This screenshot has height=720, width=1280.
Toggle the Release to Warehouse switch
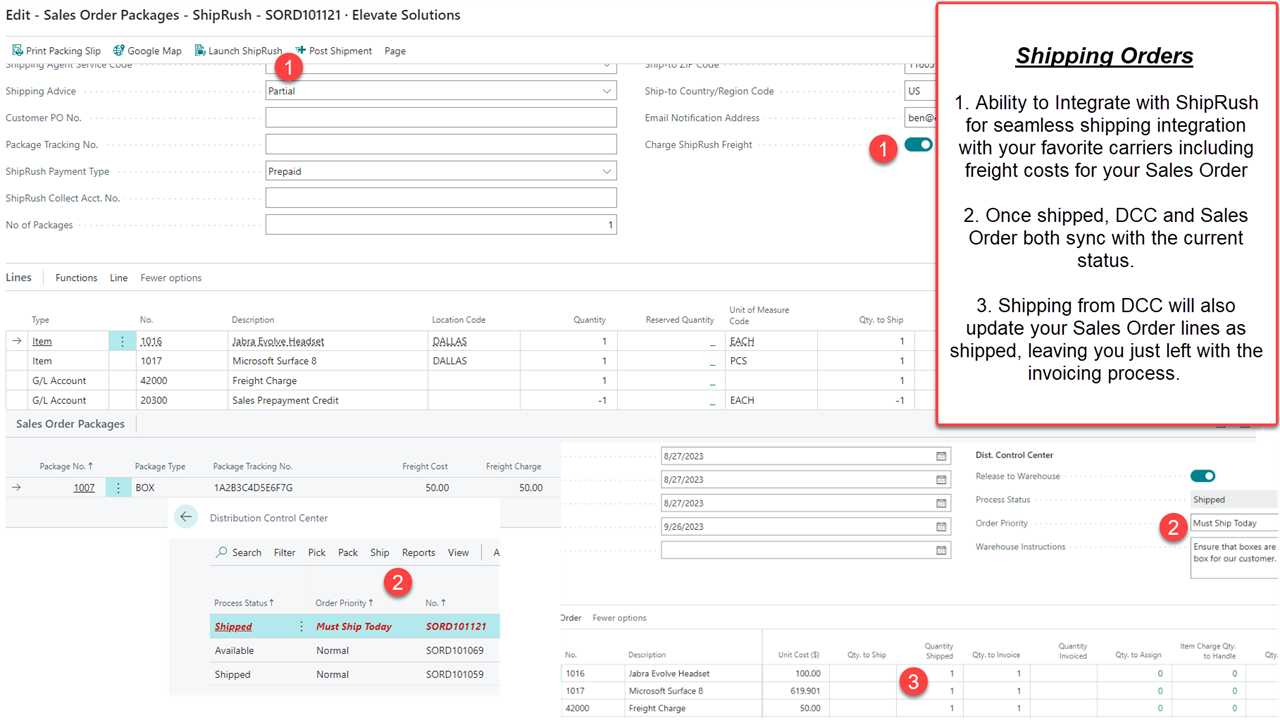coord(1203,476)
